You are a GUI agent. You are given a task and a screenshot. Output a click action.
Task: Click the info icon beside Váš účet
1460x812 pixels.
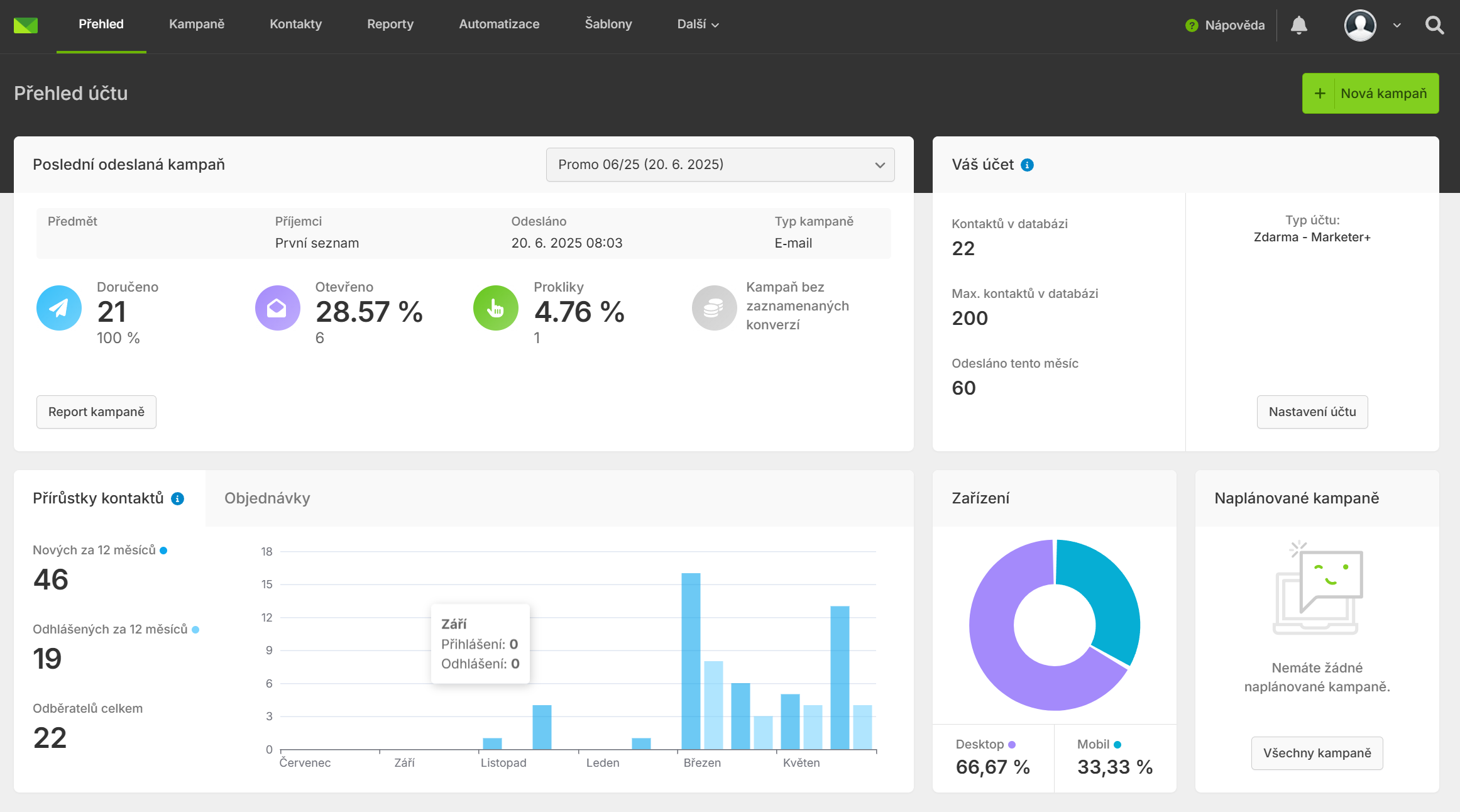1027,165
